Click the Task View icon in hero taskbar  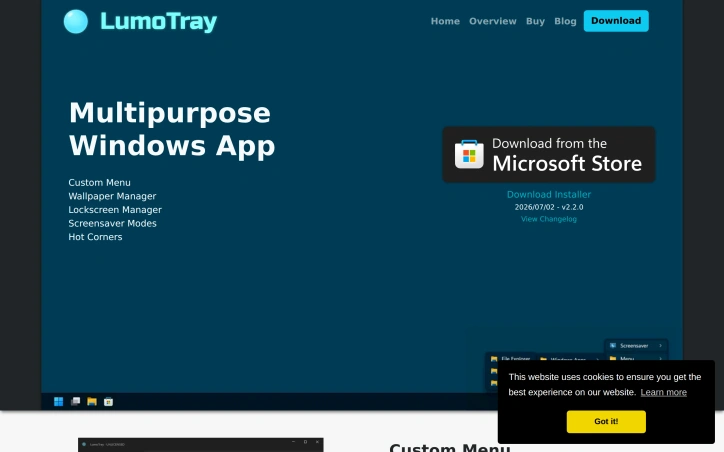[x=75, y=401]
